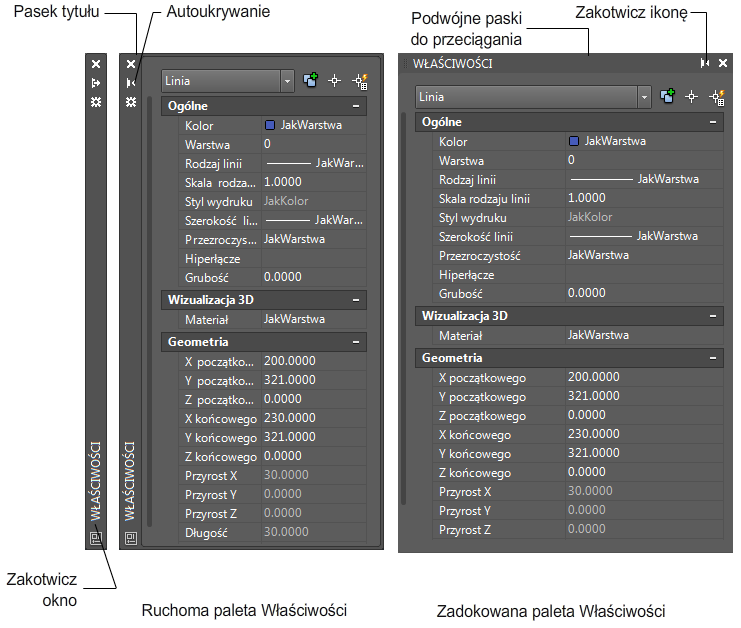
Task: Close the collapsed palette strip
Action: pos(96,64)
